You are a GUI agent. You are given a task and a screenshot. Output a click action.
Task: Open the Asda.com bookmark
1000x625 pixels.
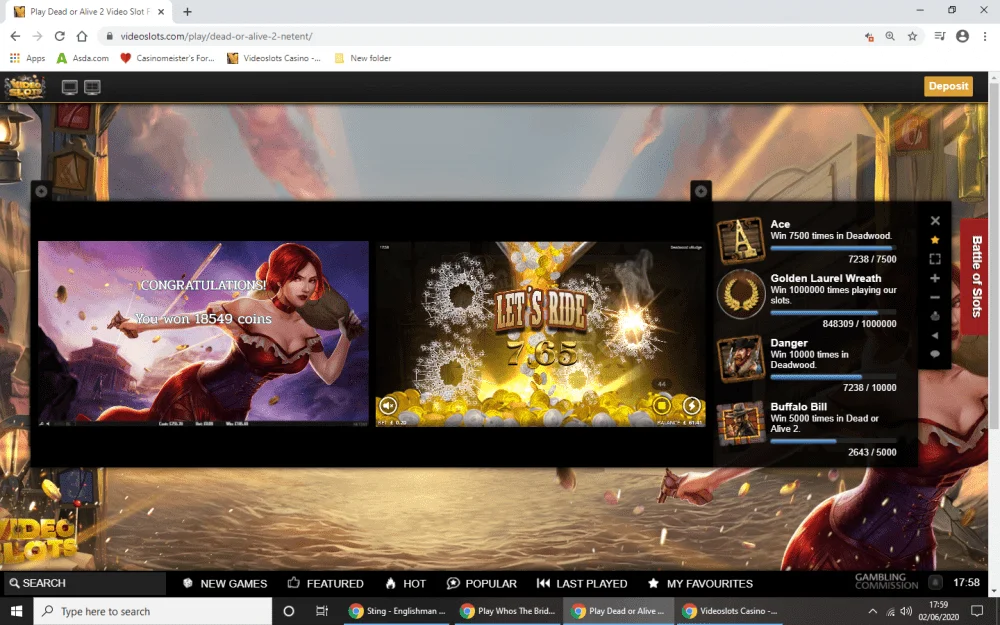[83, 58]
